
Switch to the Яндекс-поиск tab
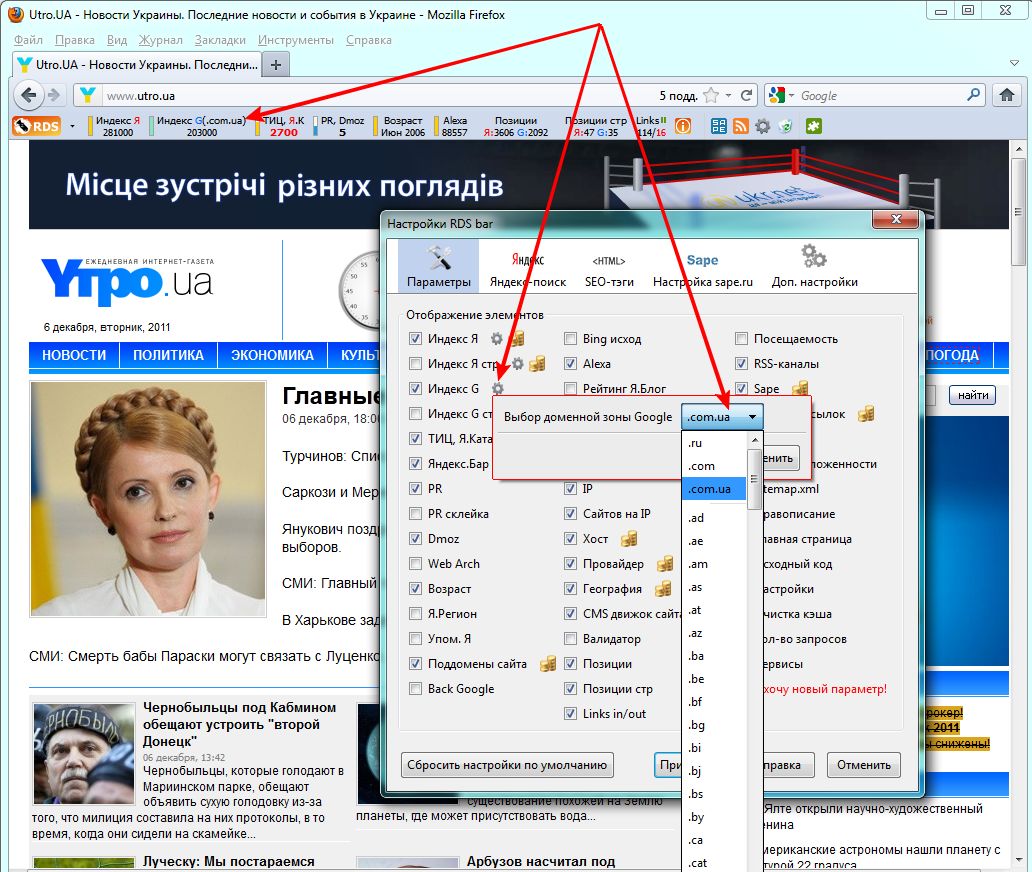[x=528, y=266]
